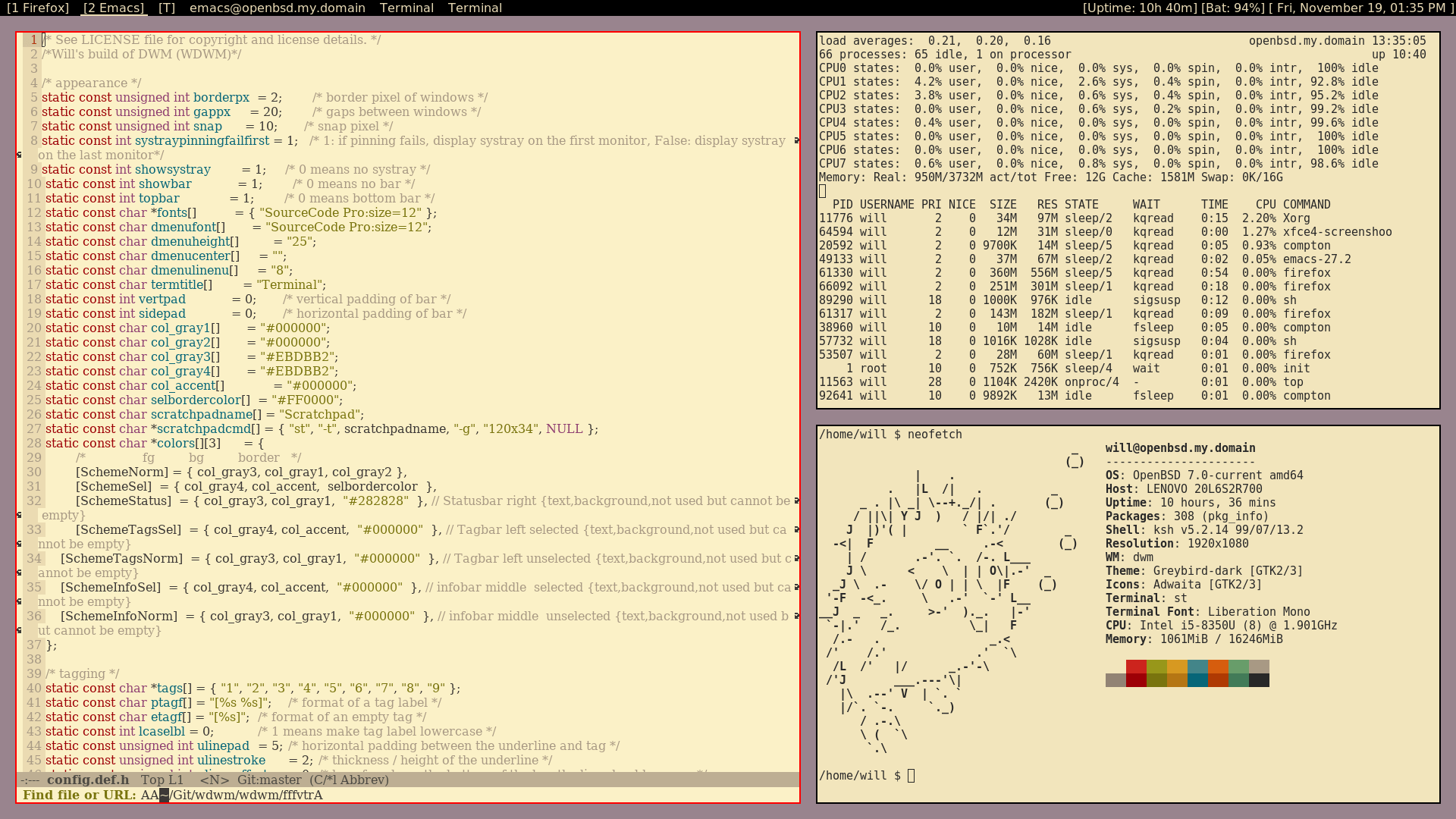
Task: Click the bright red neofetch color block
Action: click(1136, 667)
